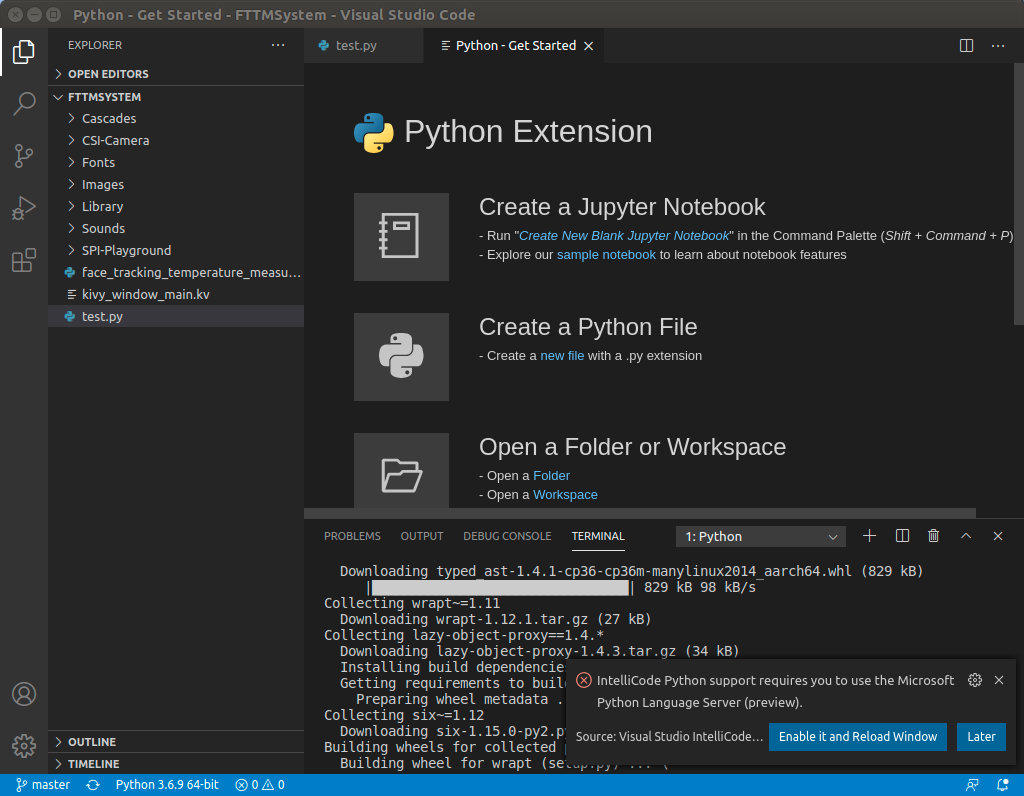Image resolution: width=1024 pixels, height=796 pixels.
Task: Open the Source Control view
Action: pos(24,155)
